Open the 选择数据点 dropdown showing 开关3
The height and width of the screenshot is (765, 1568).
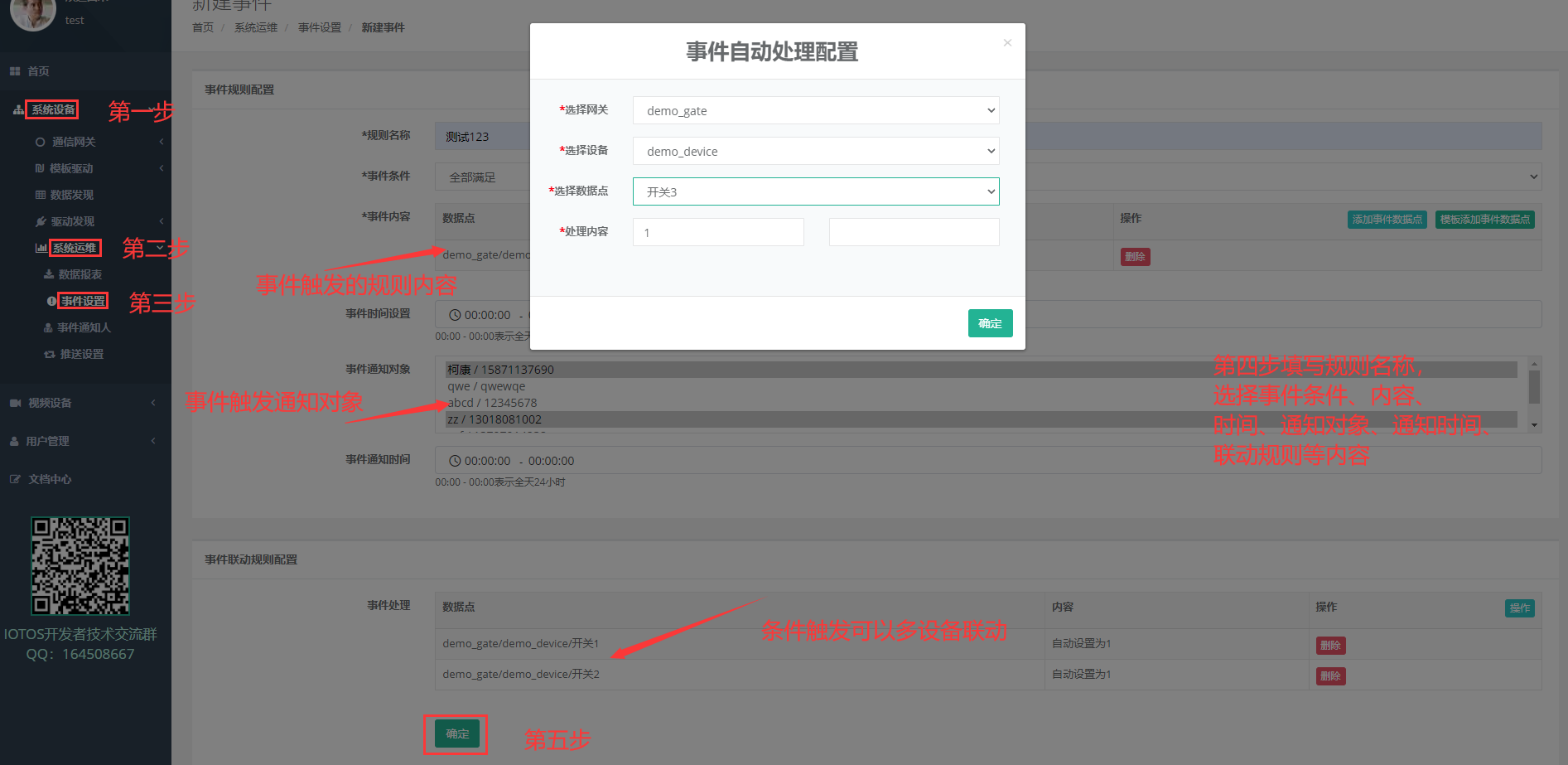(815, 191)
